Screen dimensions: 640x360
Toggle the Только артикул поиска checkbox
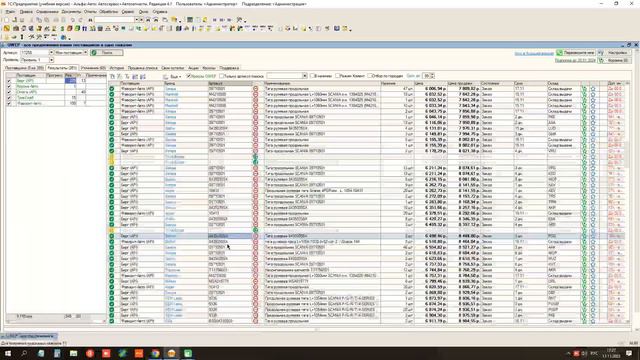point(222,76)
